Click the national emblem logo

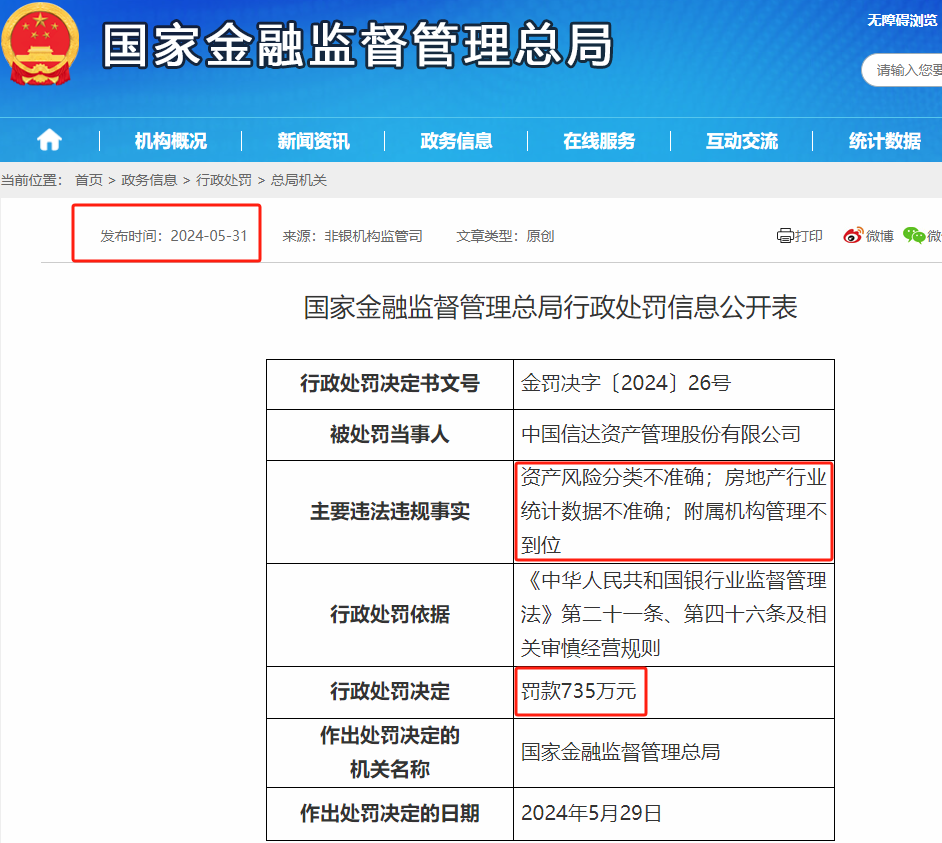click(x=40, y=44)
